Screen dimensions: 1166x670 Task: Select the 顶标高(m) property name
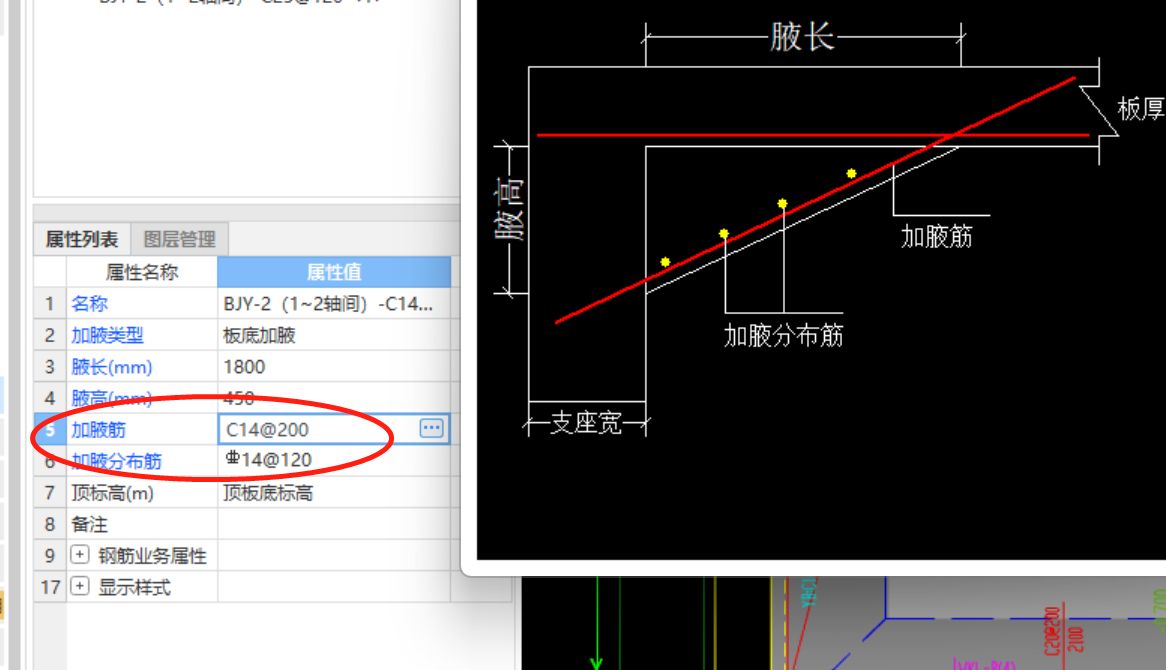pos(112,493)
